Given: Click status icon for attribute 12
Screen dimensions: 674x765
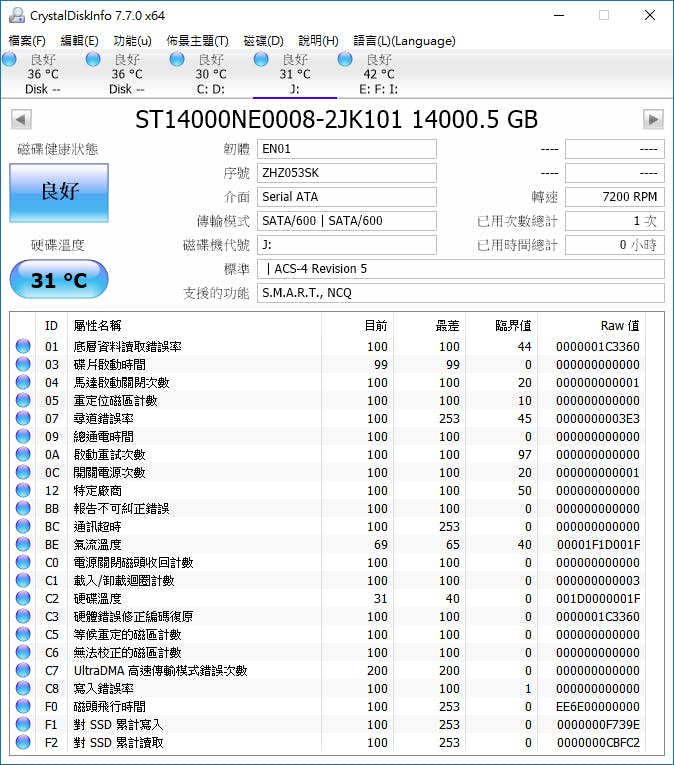Looking at the screenshot, I should coord(23,491).
